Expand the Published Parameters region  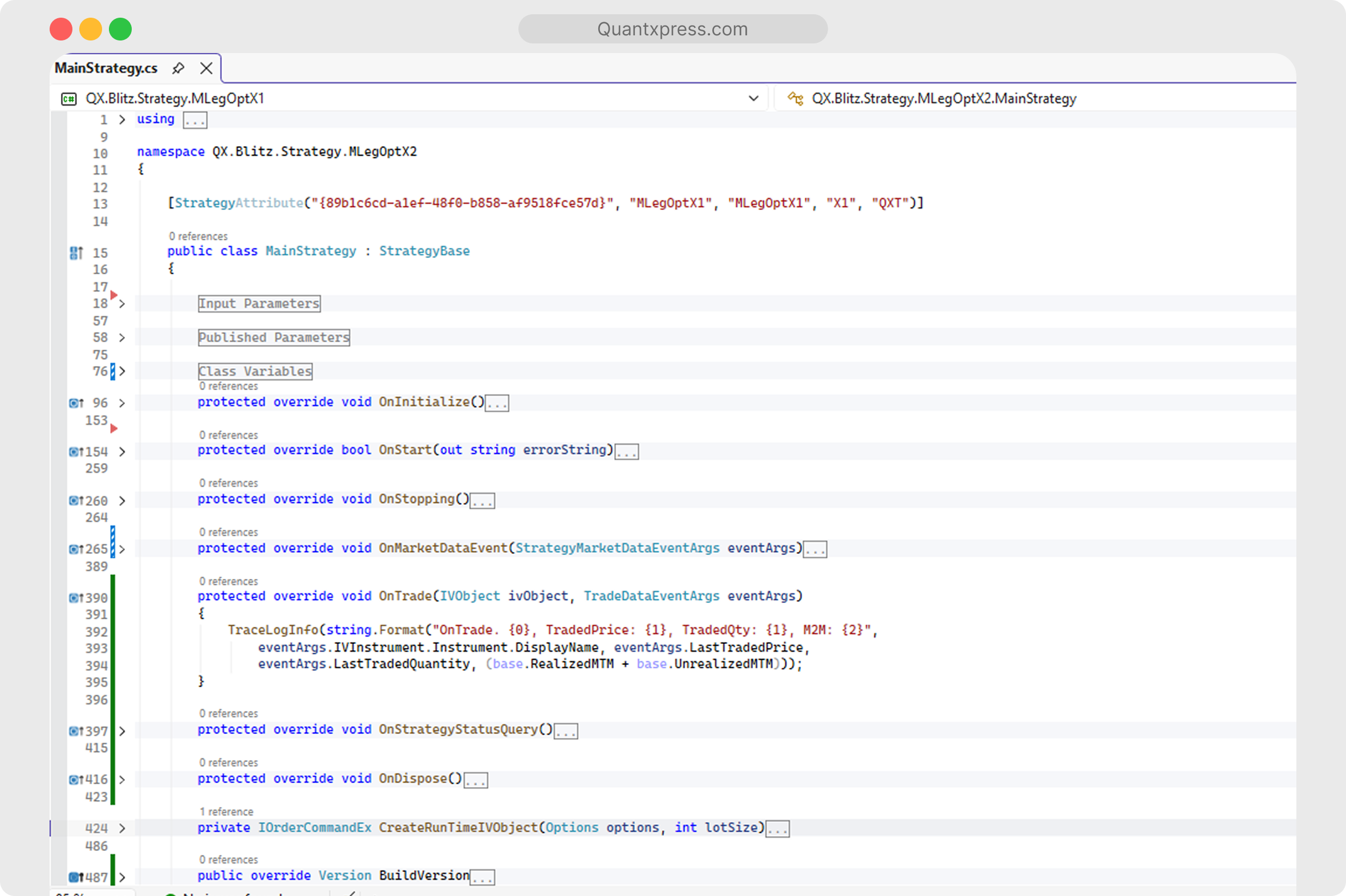(121, 338)
